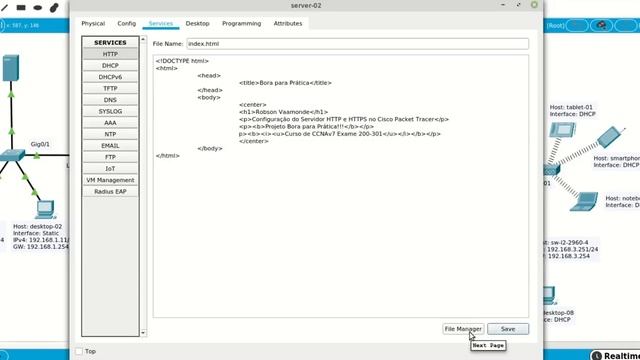
Task: Click the SERVICES list header
Action: [x=110, y=42]
